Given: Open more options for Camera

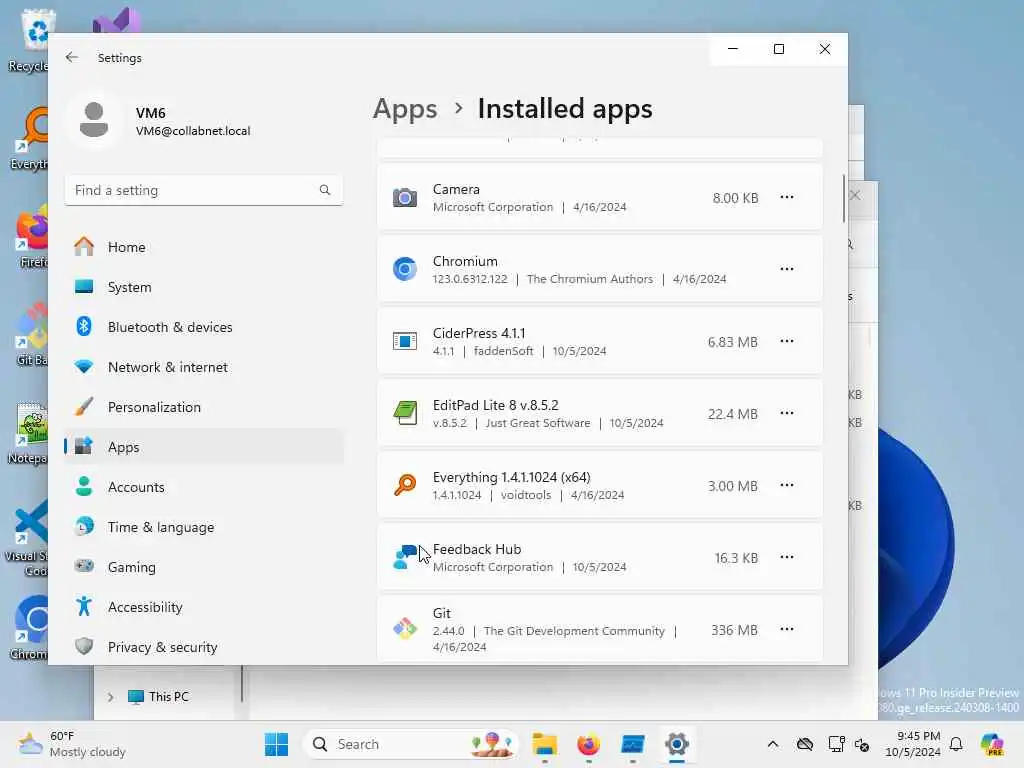Looking at the screenshot, I should pos(787,197).
